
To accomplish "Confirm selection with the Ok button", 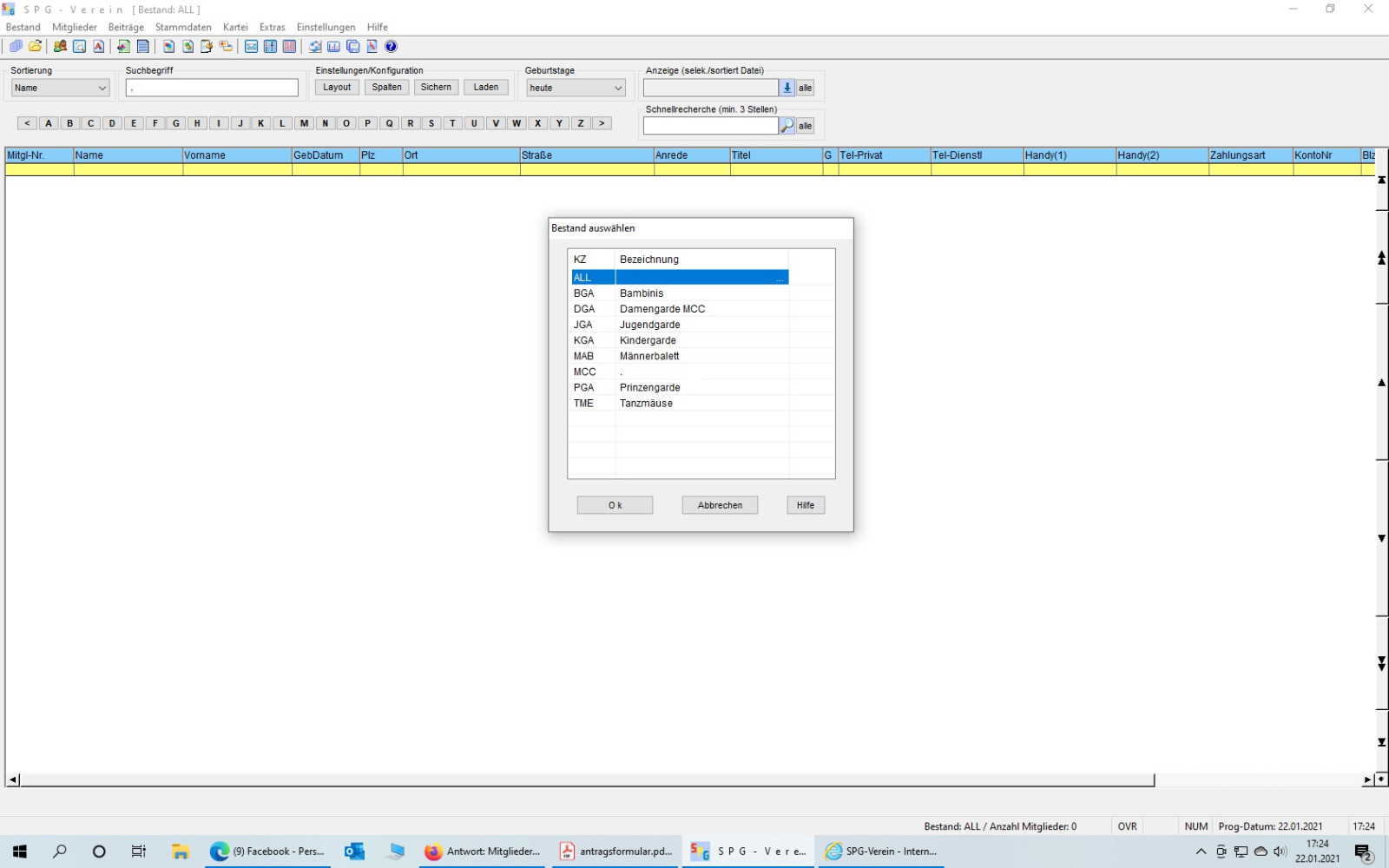I will click(615, 505).
